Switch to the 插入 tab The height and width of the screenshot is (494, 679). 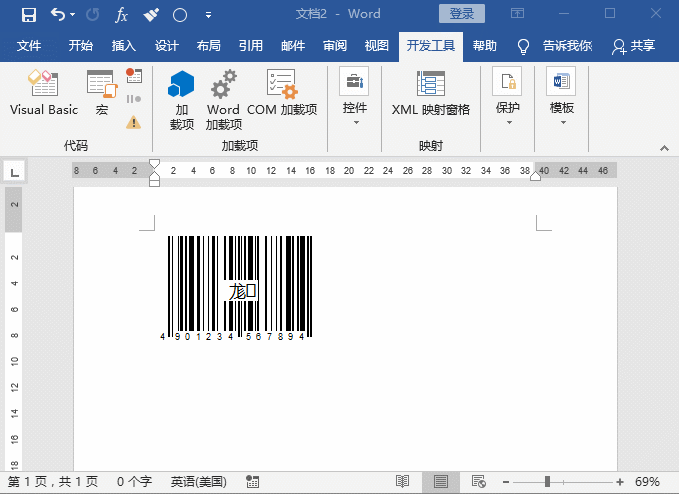tap(123, 45)
